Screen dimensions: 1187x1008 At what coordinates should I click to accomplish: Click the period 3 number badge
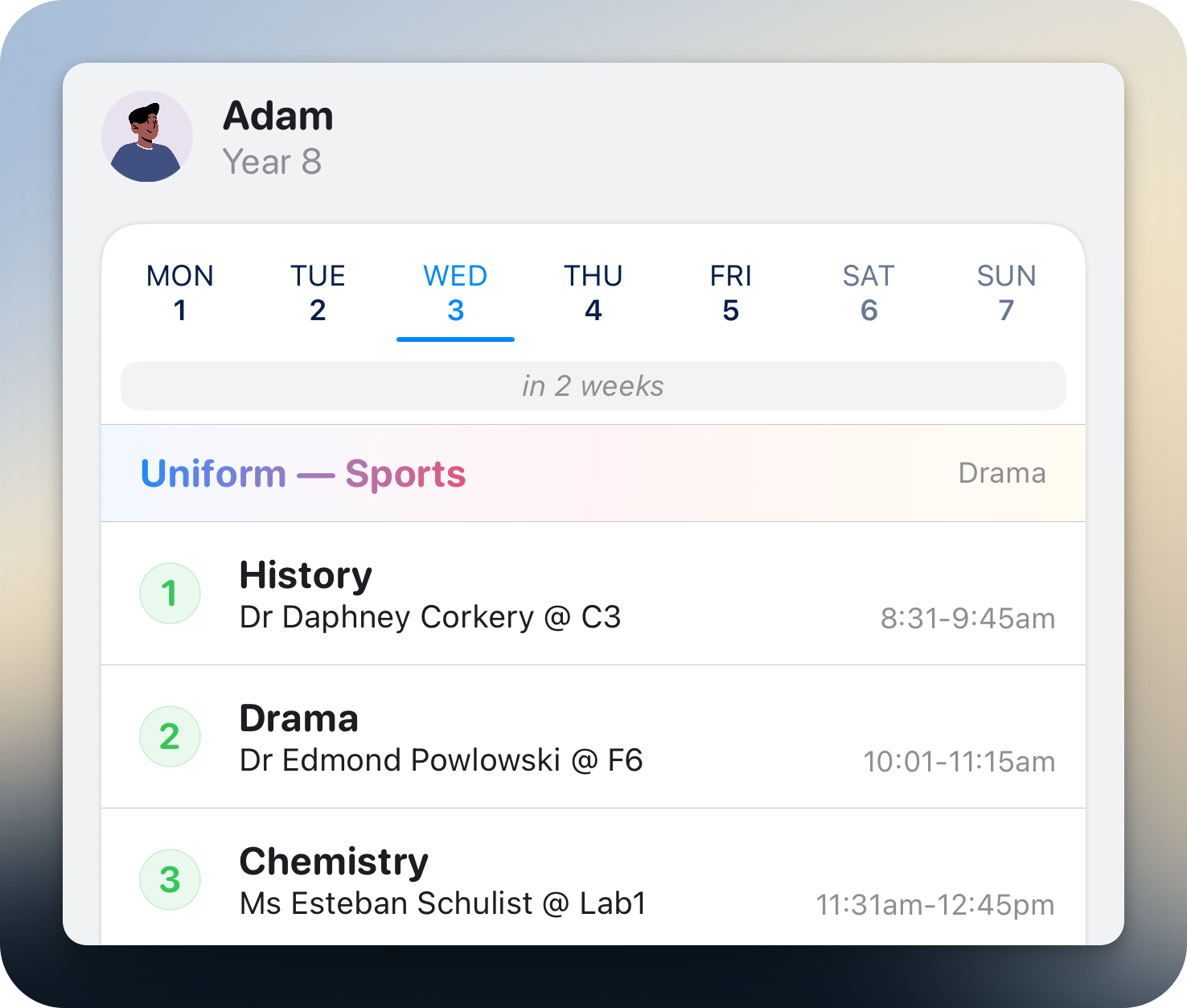[x=170, y=880]
